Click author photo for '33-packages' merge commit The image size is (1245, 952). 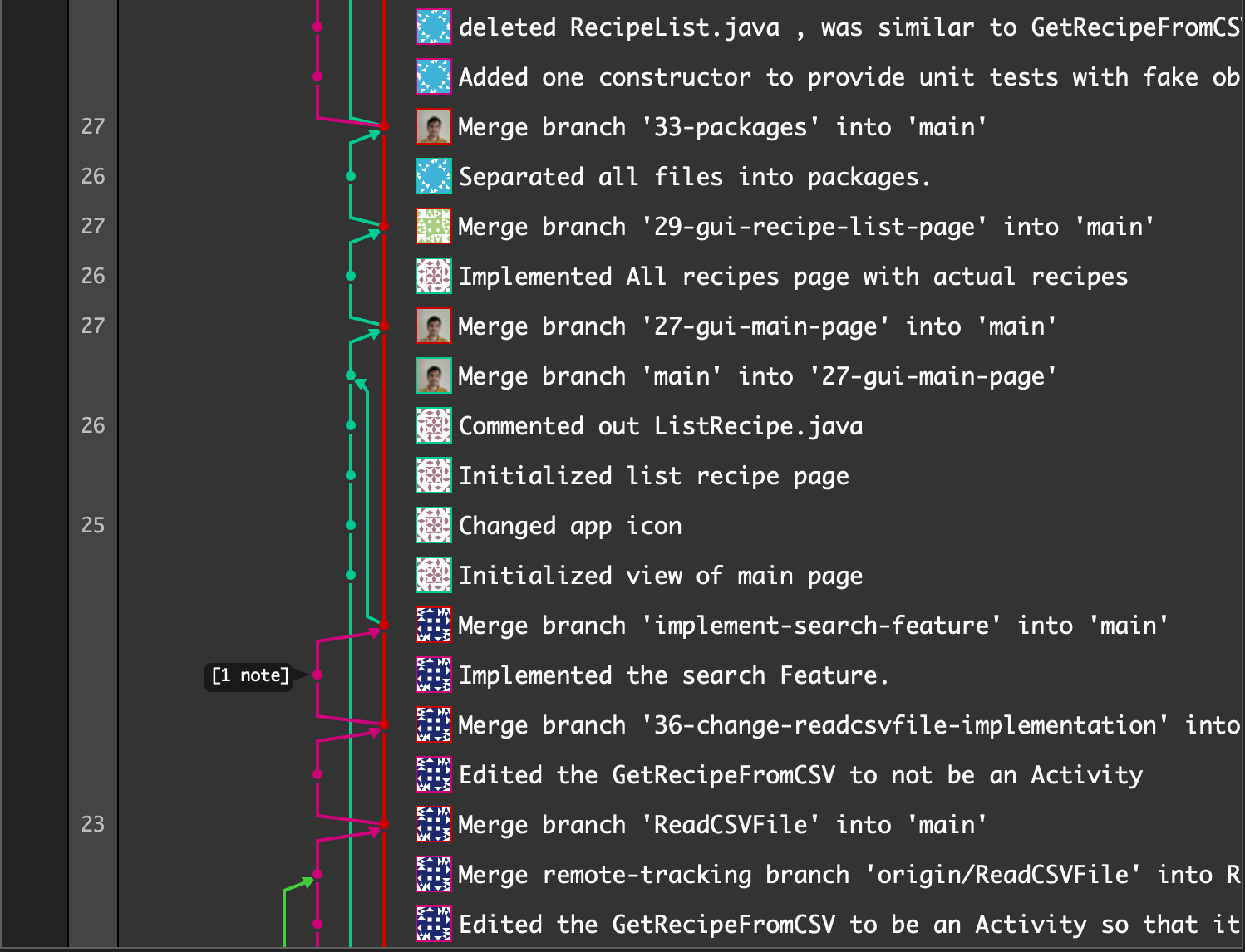coord(434,126)
